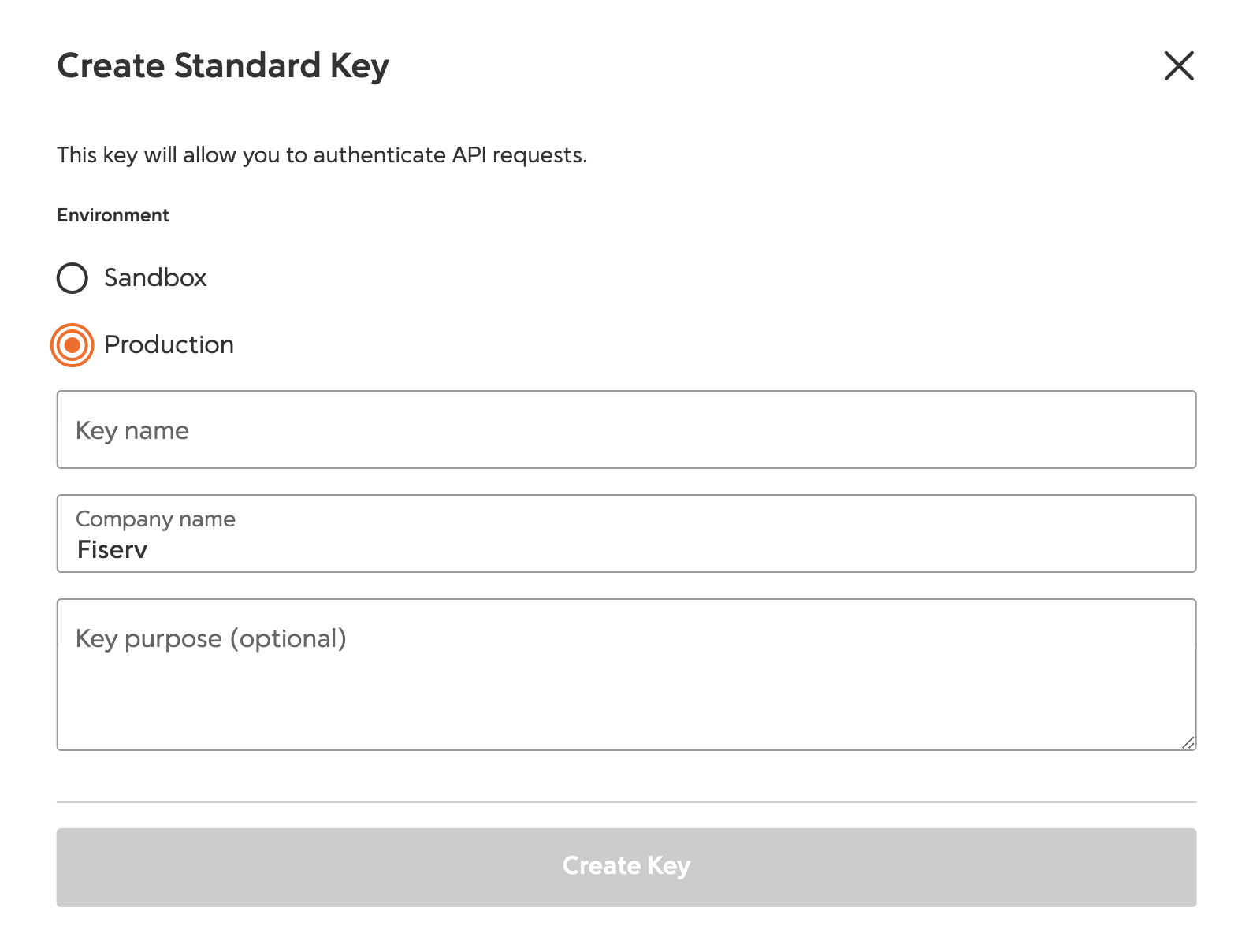
Task: Click the Fiserv text in Company name
Action: coord(112,549)
